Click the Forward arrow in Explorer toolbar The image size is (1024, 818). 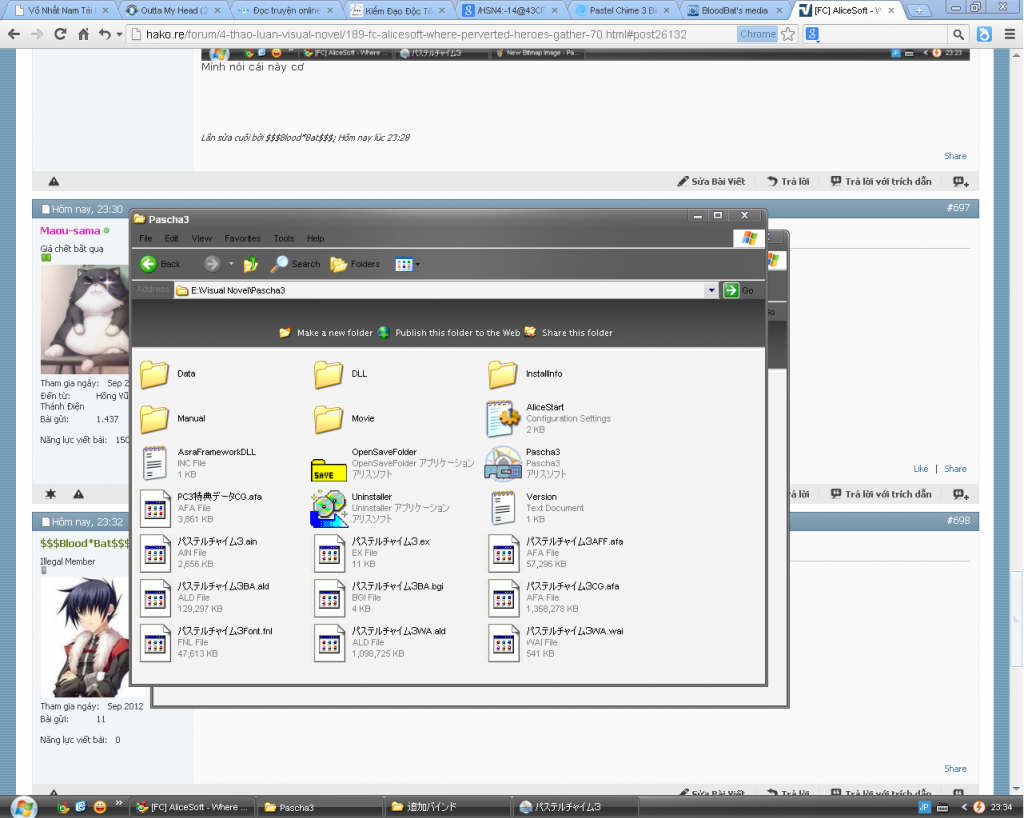[x=212, y=264]
